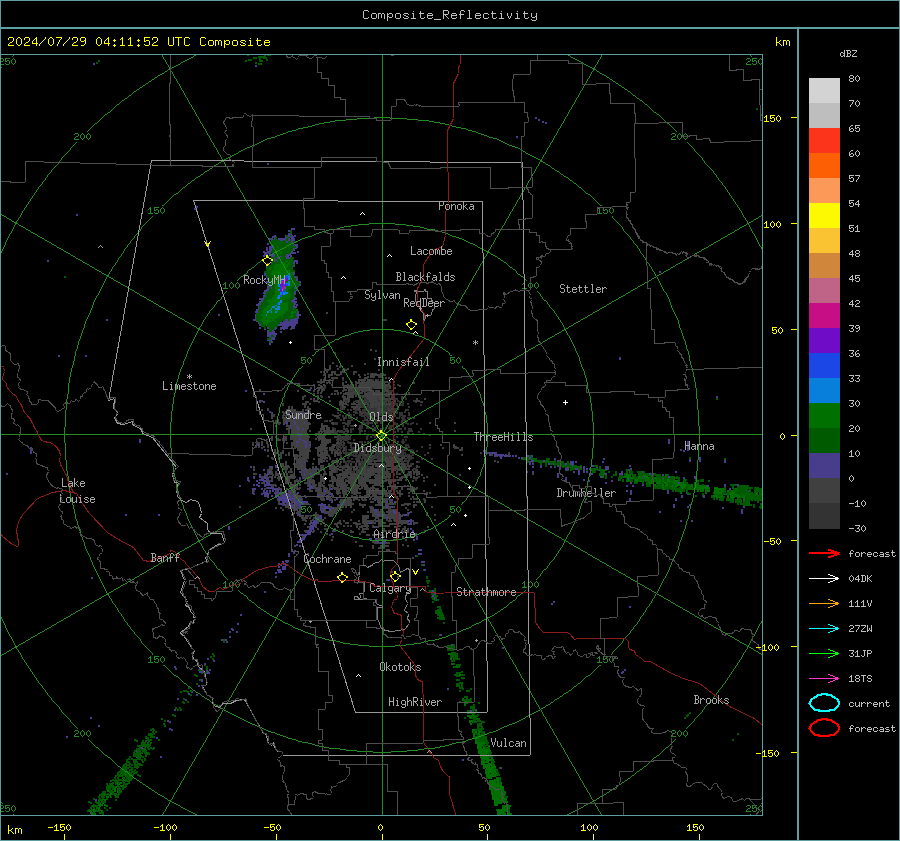Click the Blackfalds label

(425, 277)
